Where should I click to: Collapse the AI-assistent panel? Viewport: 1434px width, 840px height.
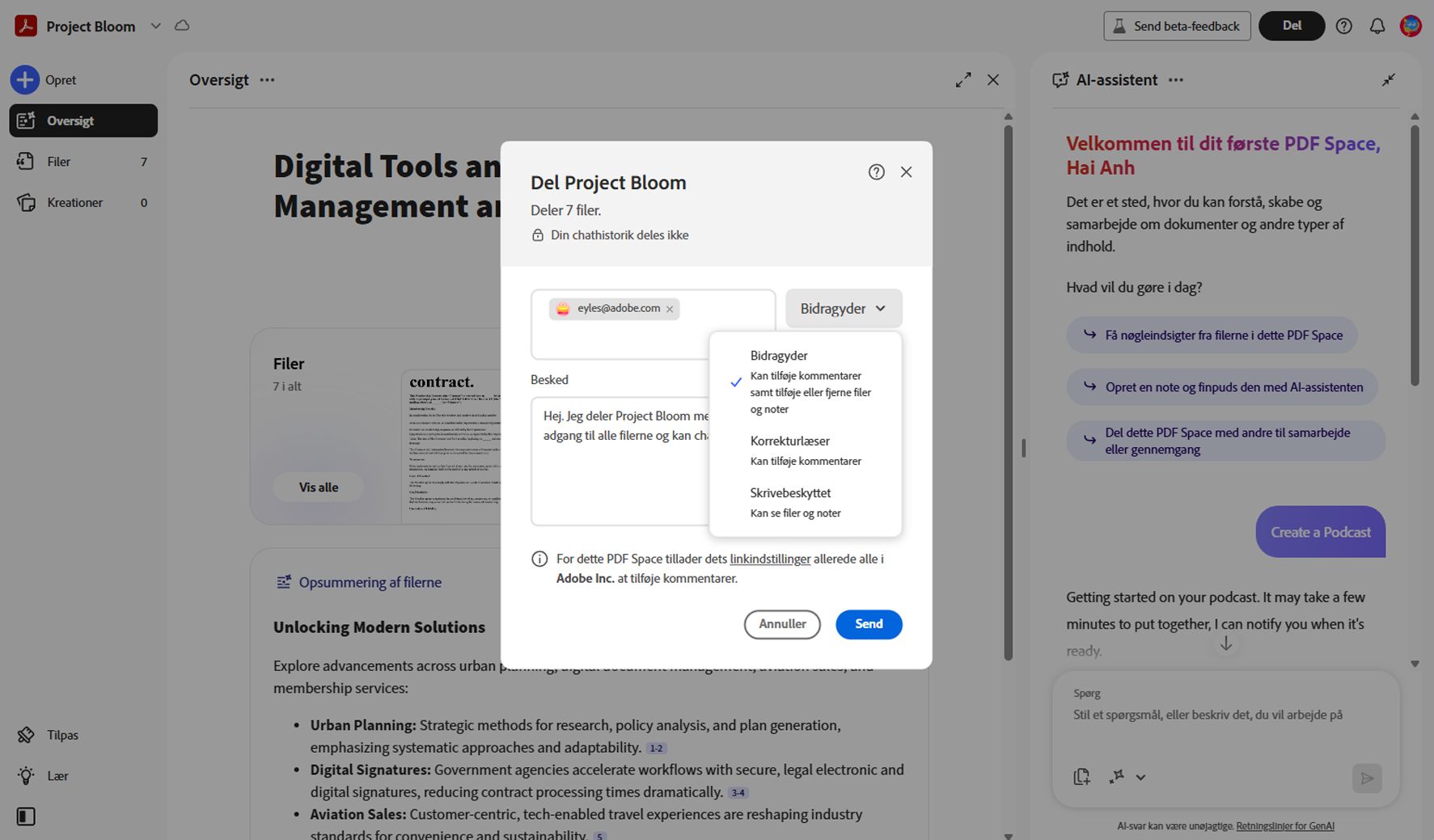click(x=1389, y=80)
